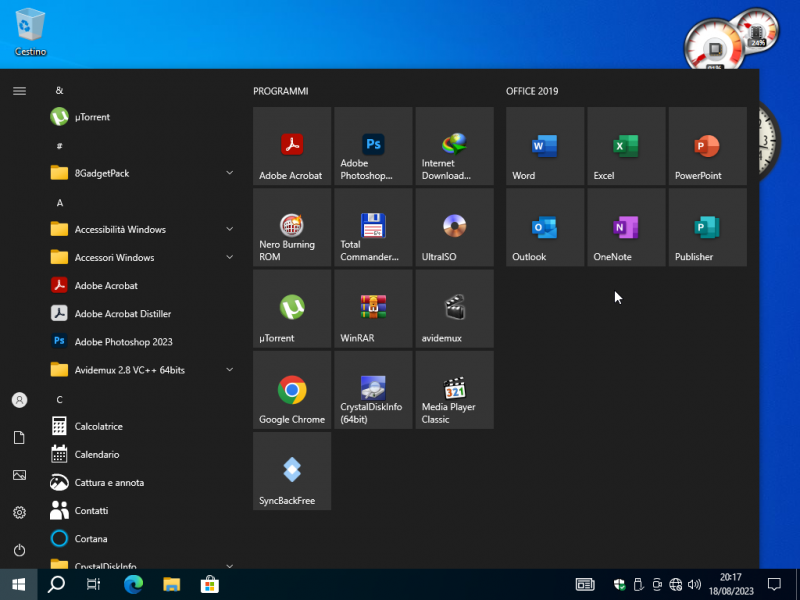Launch the PowerPoint tile
This screenshot has height=600, width=800.
click(x=707, y=147)
